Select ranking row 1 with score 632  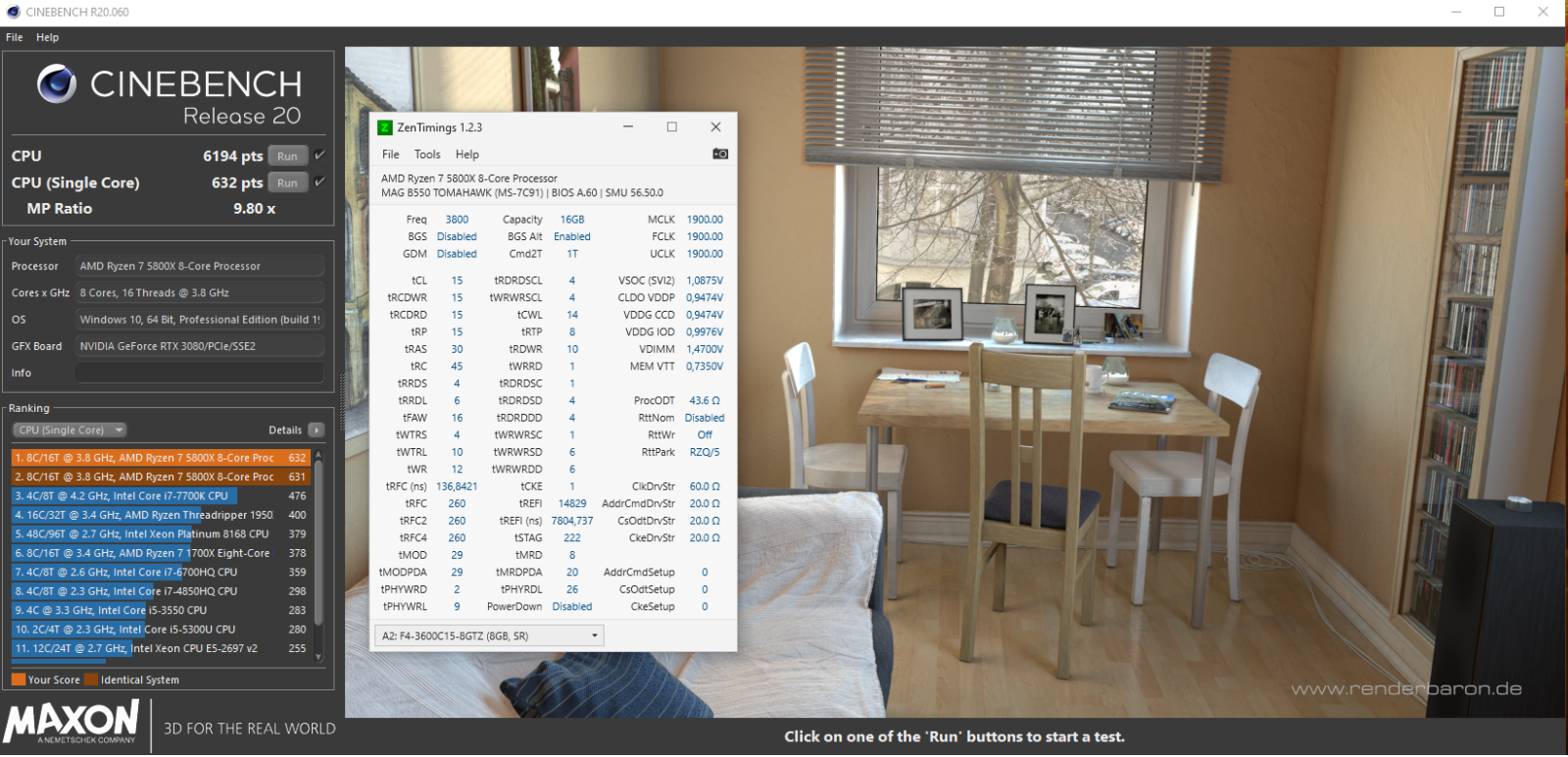pyautogui.click(x=161, y=458)
